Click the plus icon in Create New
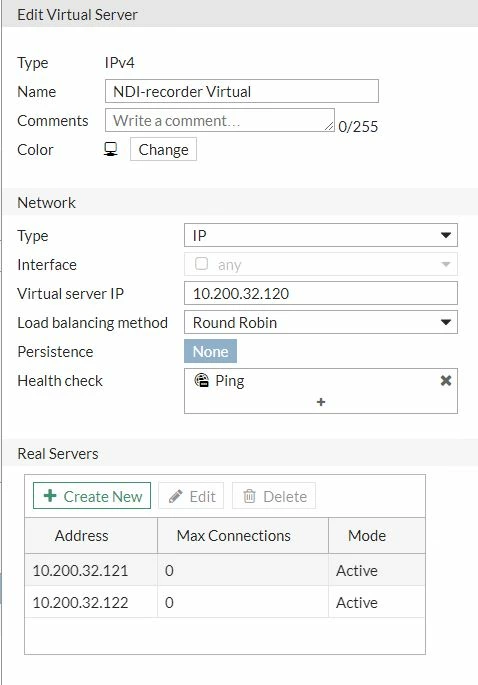 tap(50, 495)
